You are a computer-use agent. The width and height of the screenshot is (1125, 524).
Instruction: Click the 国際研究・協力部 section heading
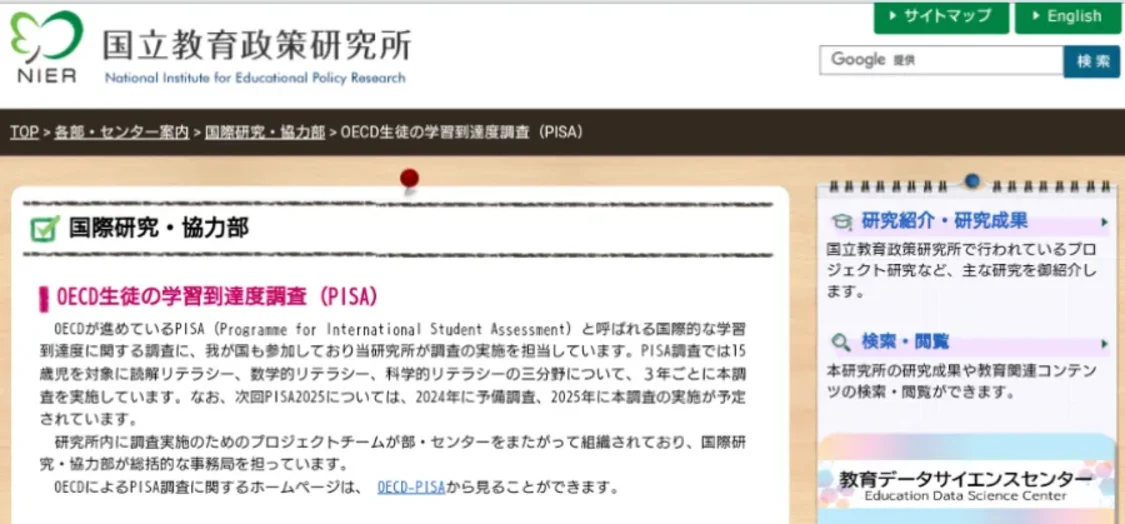click(x=159, y=228)
